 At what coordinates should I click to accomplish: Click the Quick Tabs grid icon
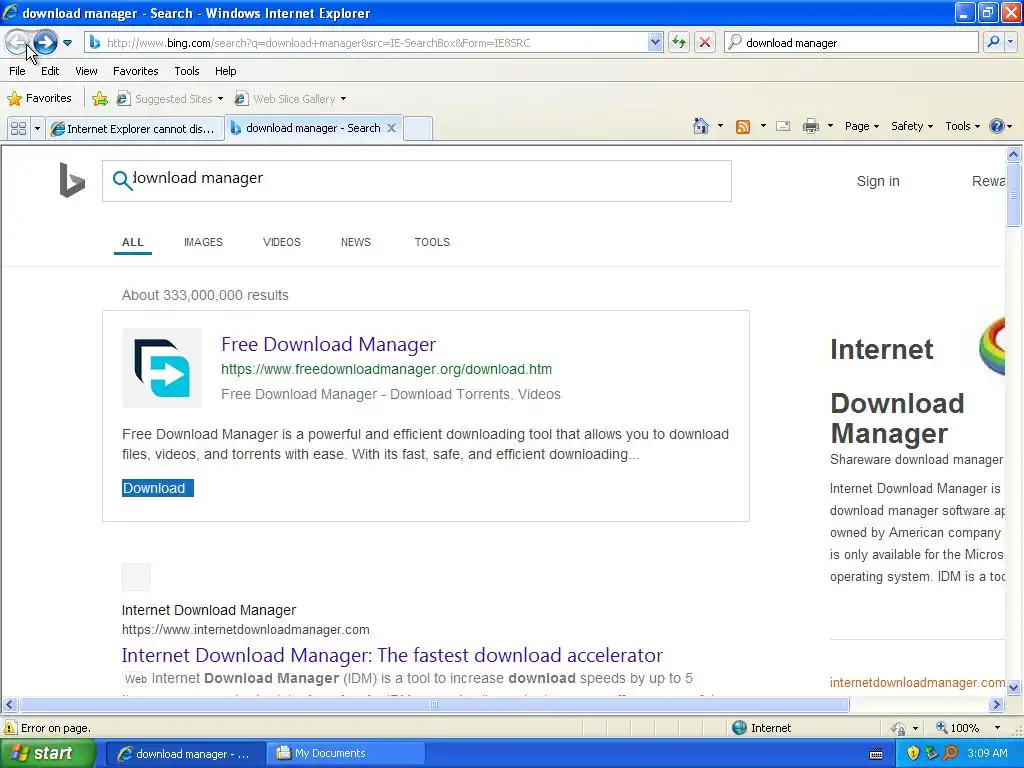click(x=18, y=129)
